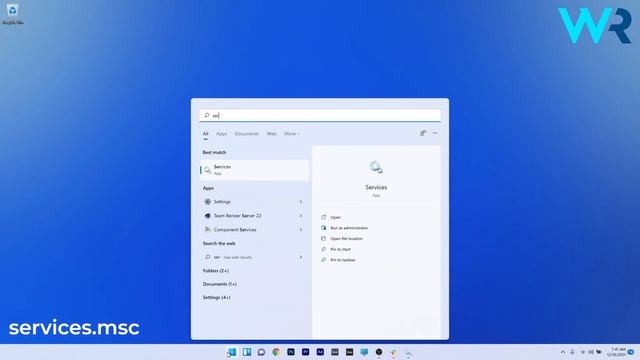Expand the Folders (2+) group
The image size is (640, 360).
pos(216,271)
